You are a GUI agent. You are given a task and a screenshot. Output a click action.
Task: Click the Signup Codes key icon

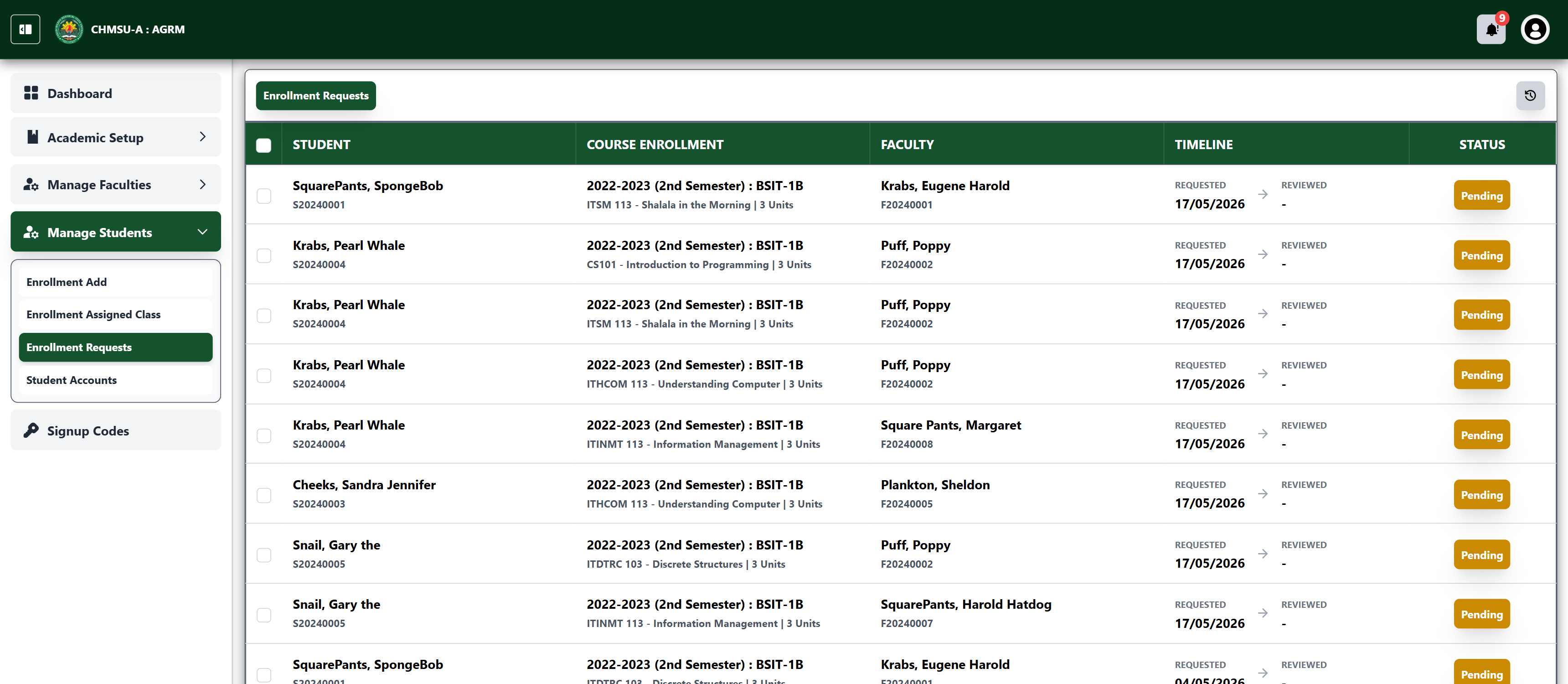click(31, 430)
